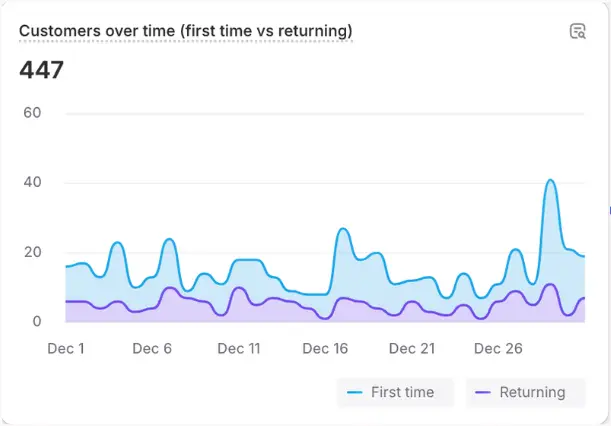Click the First time peak above Dec 16
Screen dimensions: 611x426
point(342,229)
